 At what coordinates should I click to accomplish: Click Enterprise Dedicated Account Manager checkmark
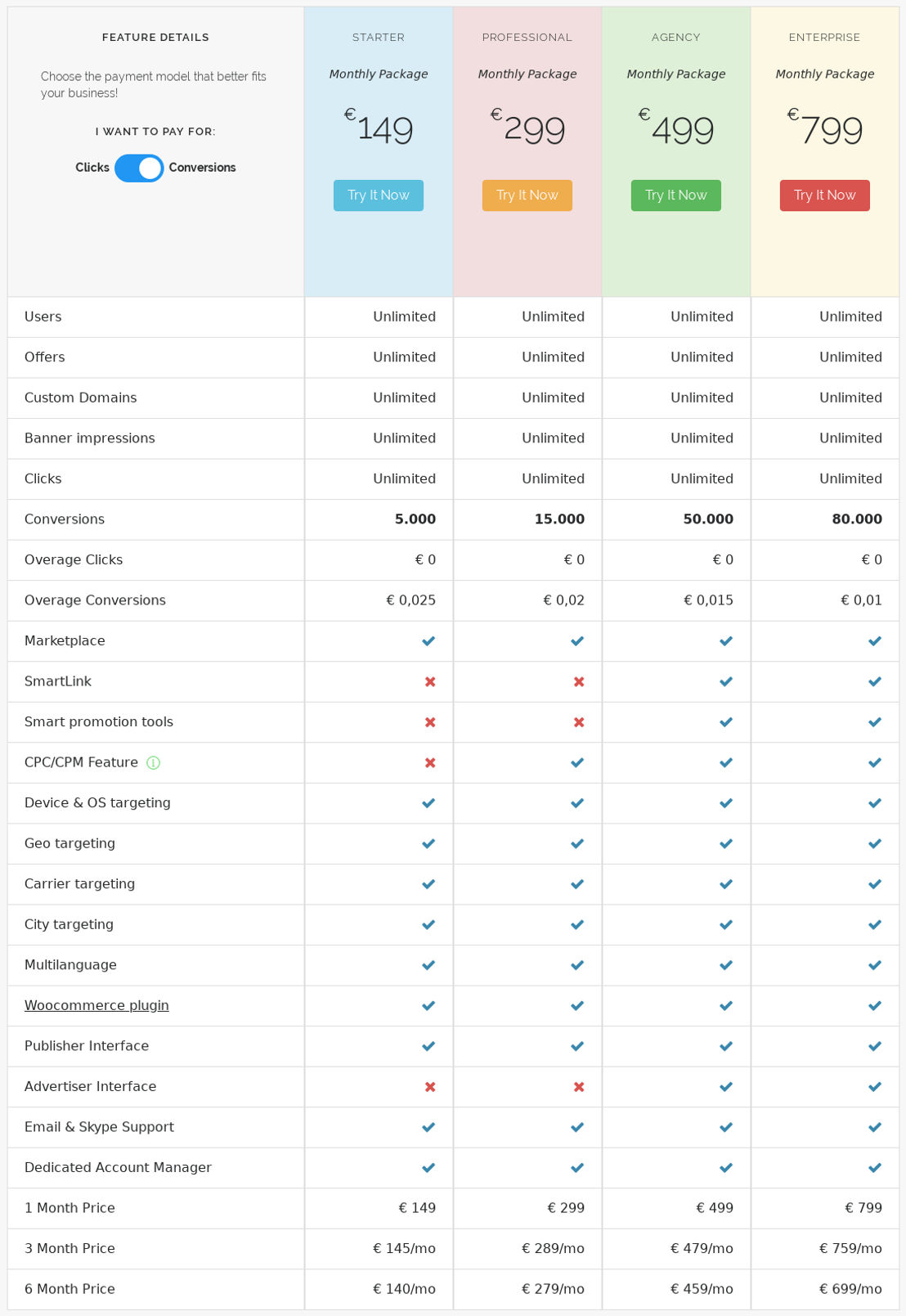coord(875,1168)
